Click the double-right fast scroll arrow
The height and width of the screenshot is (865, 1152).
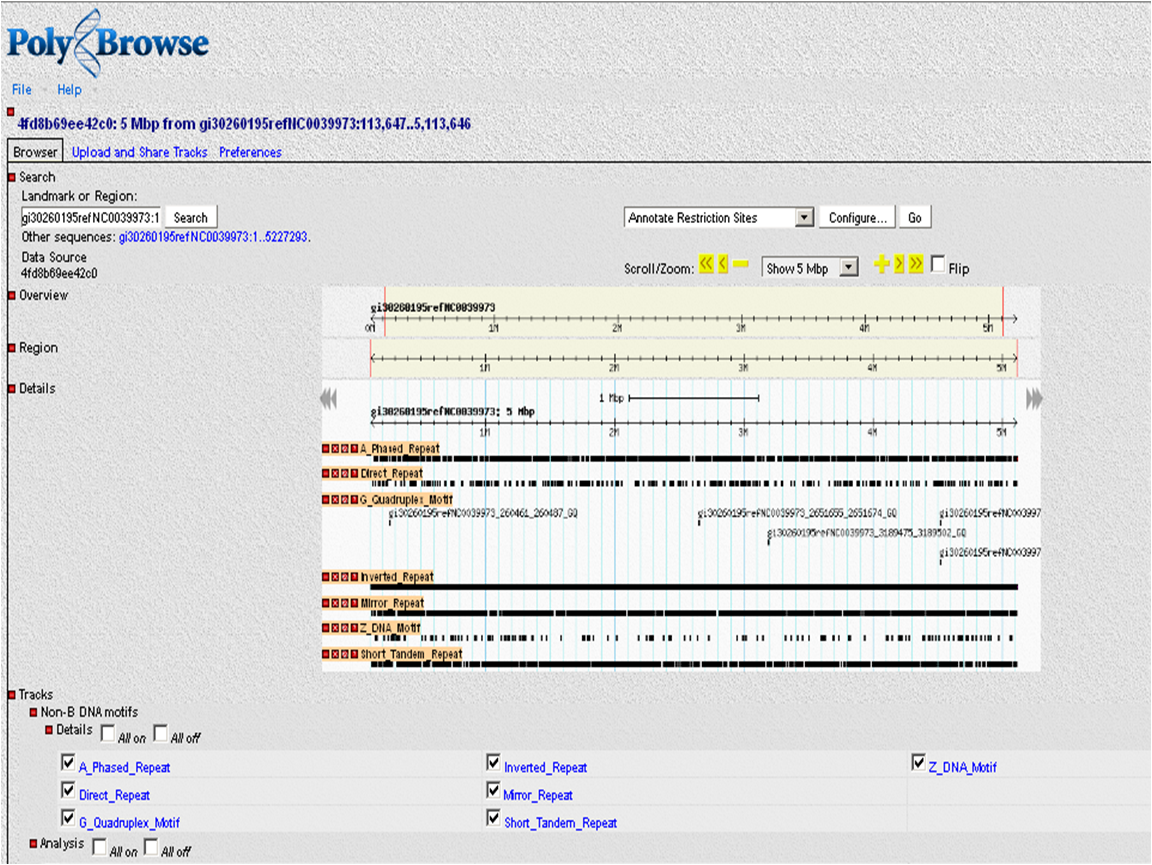pyautogui.click(x=915, y=264)
